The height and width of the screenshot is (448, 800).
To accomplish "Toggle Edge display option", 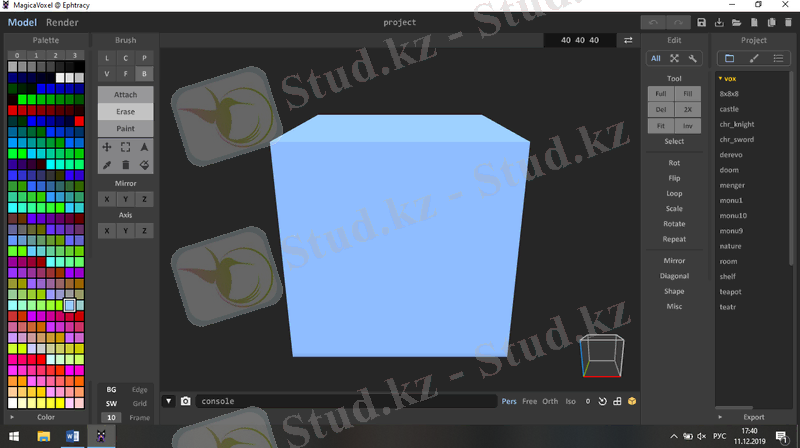I will [x=139, y=389].
